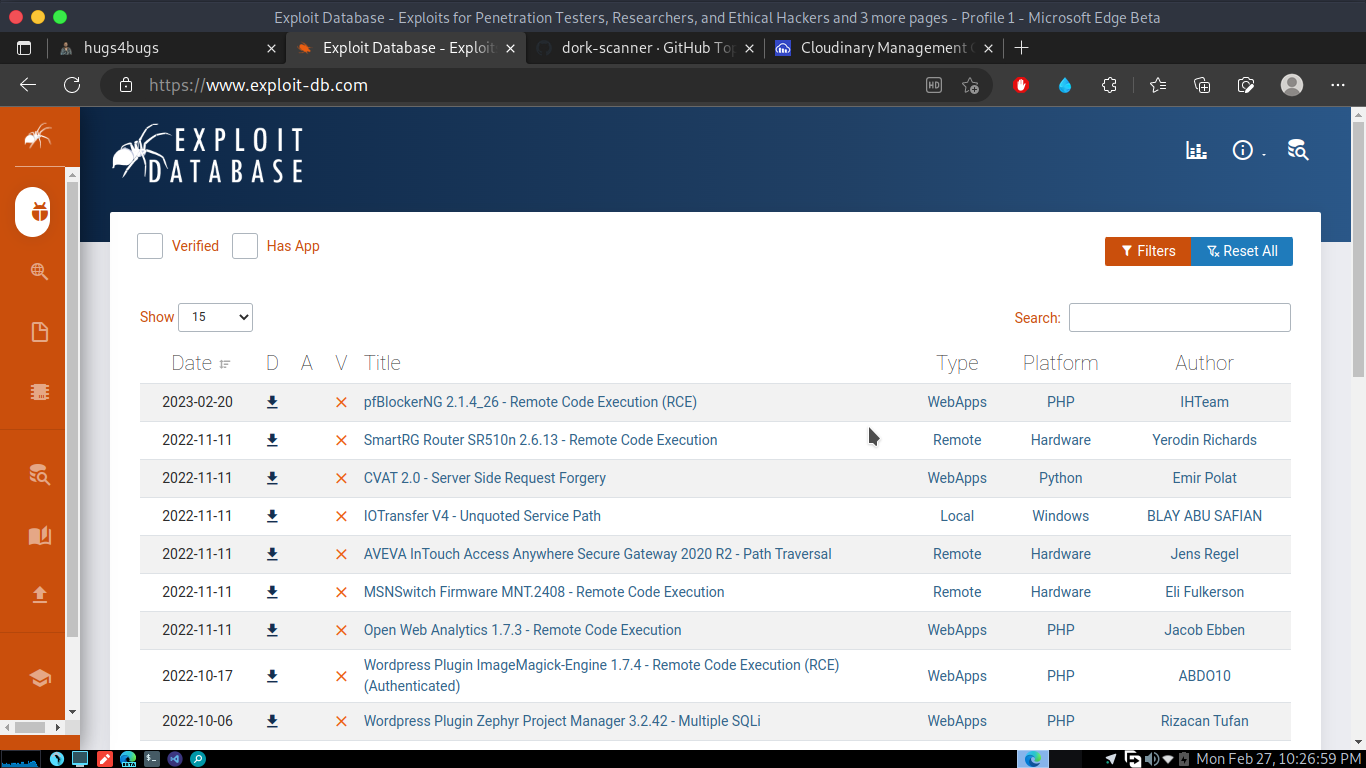The height and width of the screenshot is (768, 1366).
Task: Download the MSNSwitch Firmware exploit file
Action: coord(272,592)
